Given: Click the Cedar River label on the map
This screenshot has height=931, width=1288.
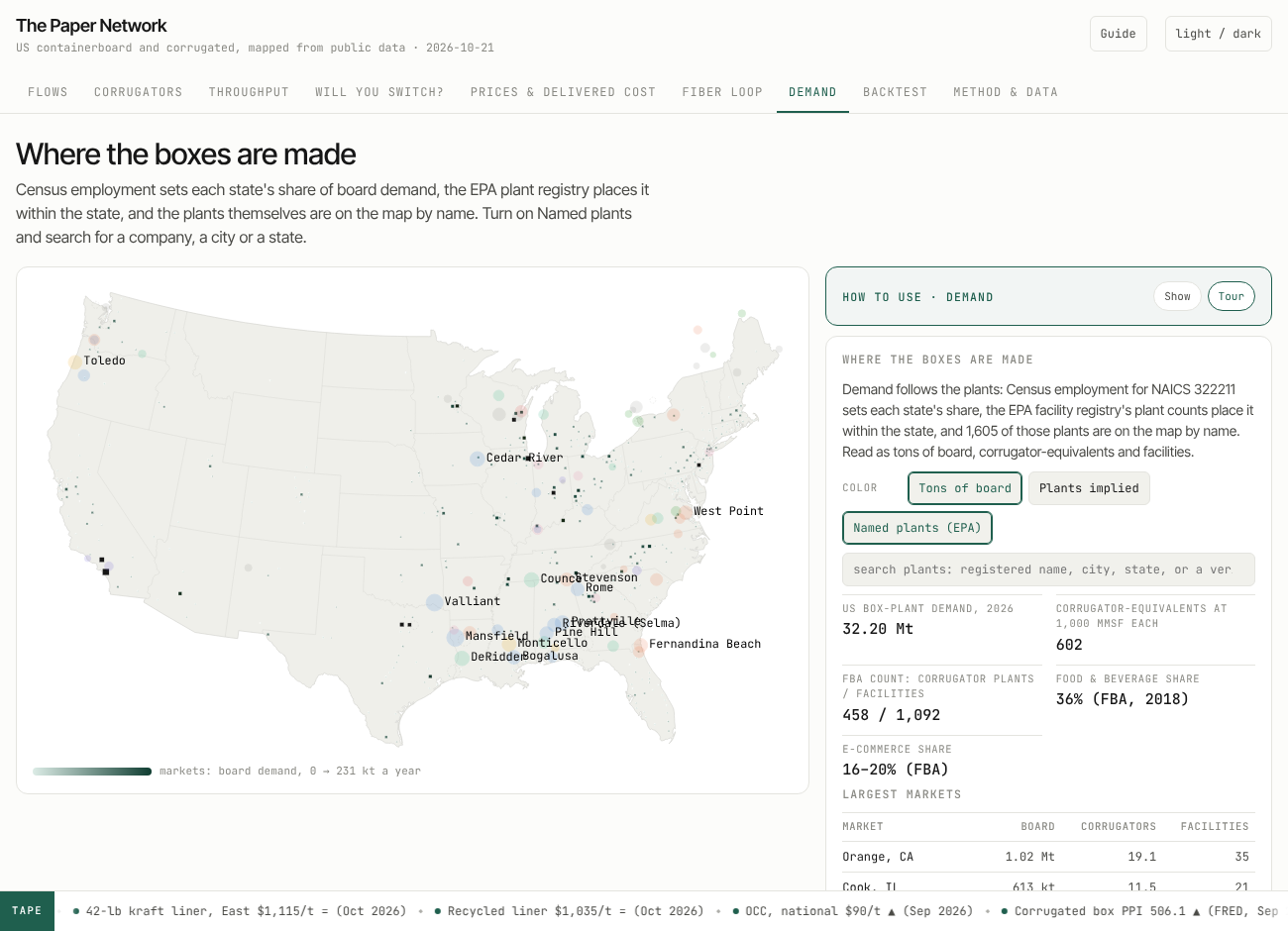Looking at the screenshot, I should 524,458.
